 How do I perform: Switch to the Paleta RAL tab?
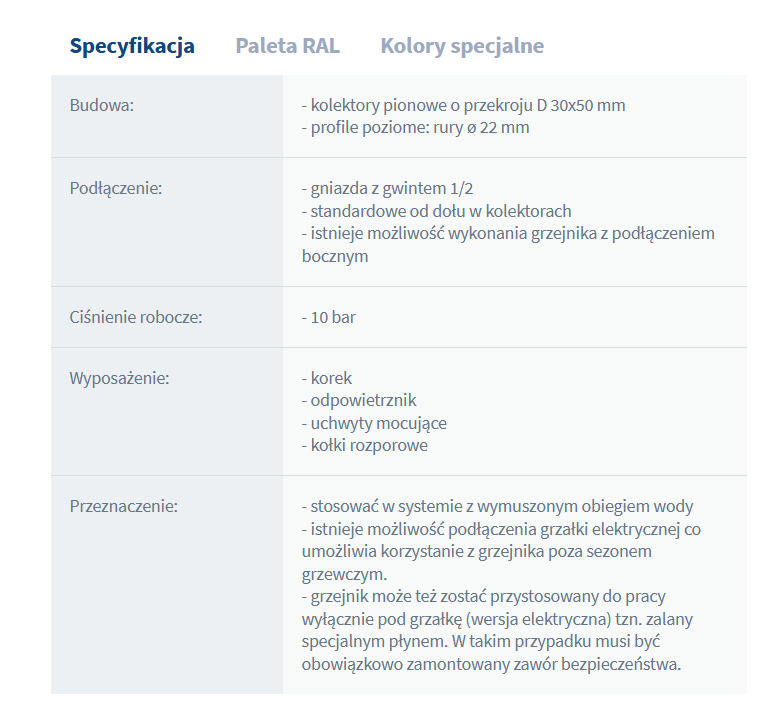coord(287,46)
